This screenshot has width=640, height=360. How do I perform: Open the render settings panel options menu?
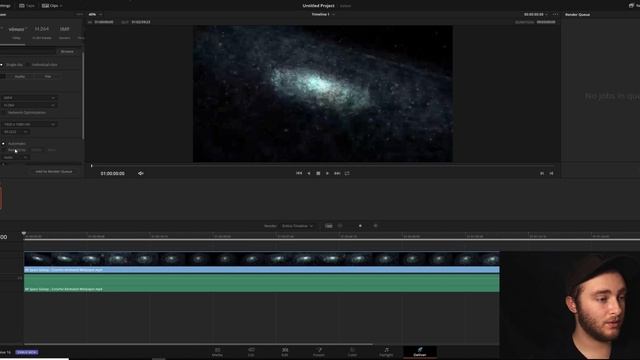point(79,14)
